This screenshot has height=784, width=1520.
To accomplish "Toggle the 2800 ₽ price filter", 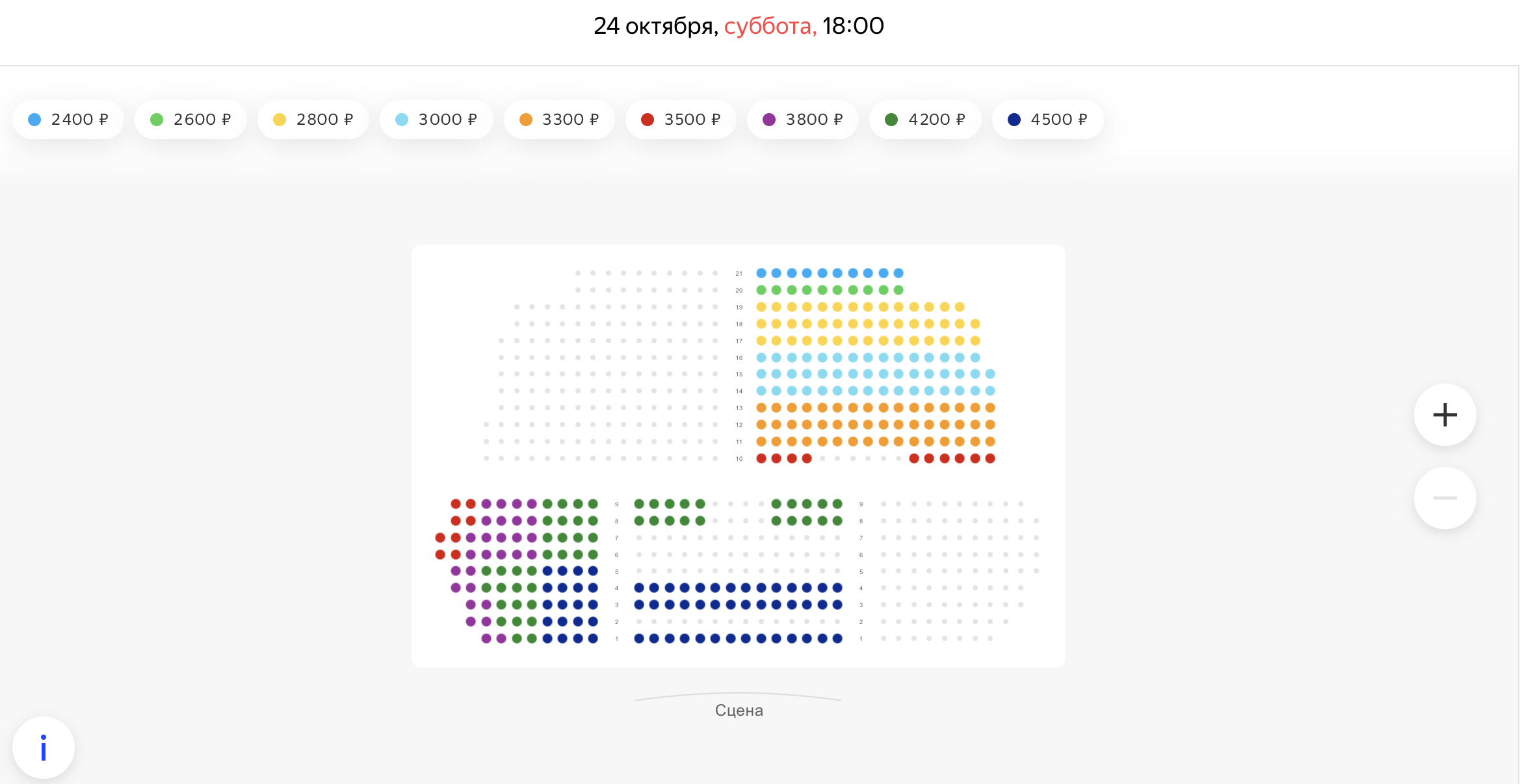I will (x=313, y=120).
